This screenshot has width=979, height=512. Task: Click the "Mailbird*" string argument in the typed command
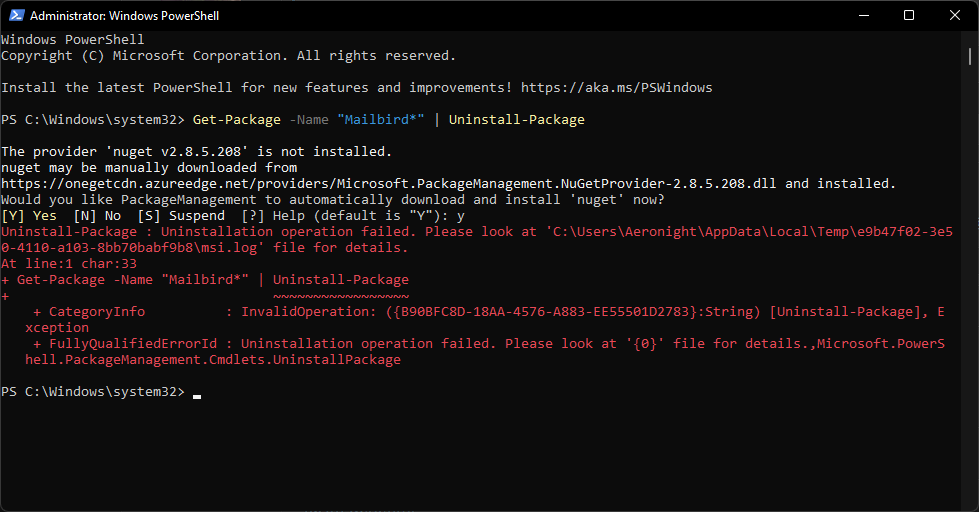(x=381, y=120)
